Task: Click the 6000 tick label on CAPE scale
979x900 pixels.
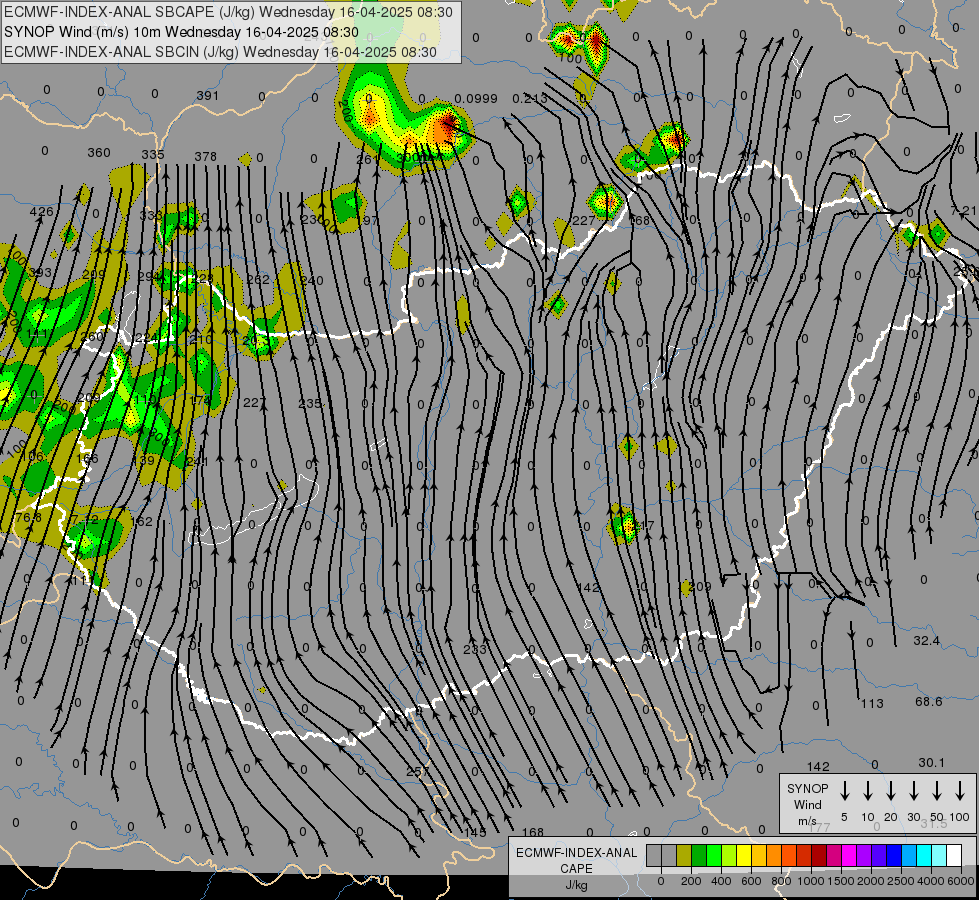Action: [961, 881]
